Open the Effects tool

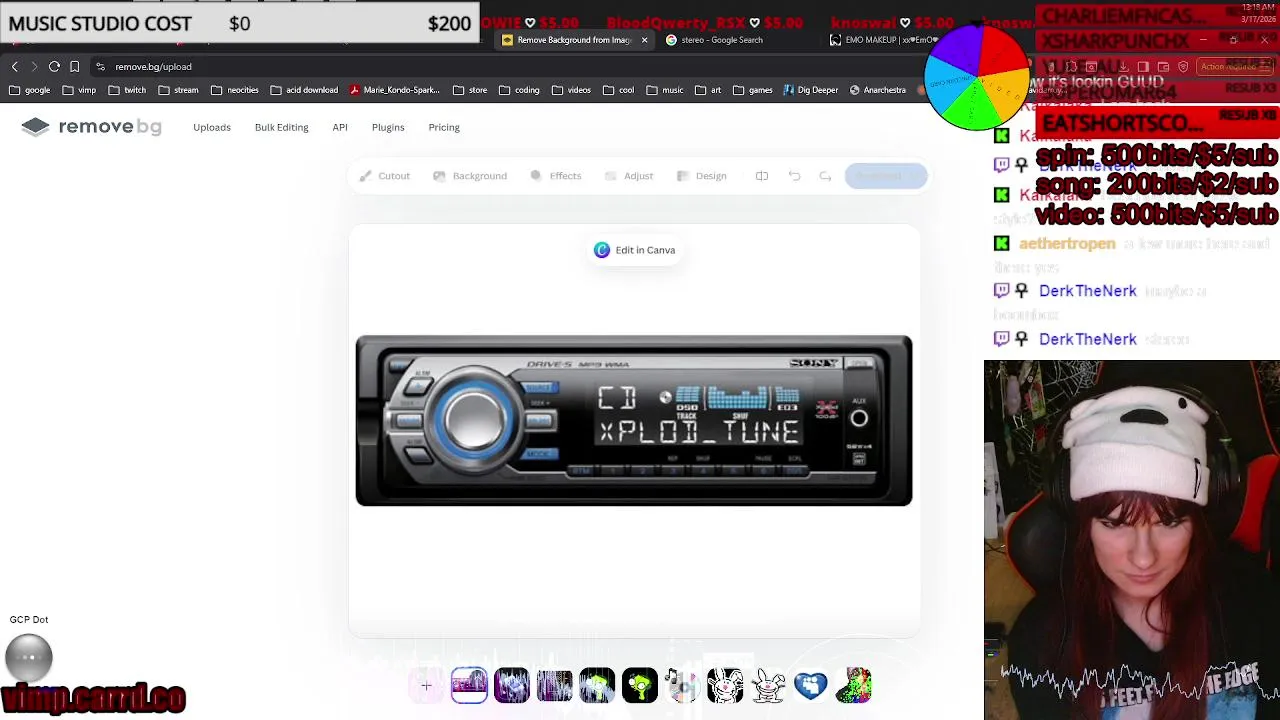coord(555,176)
